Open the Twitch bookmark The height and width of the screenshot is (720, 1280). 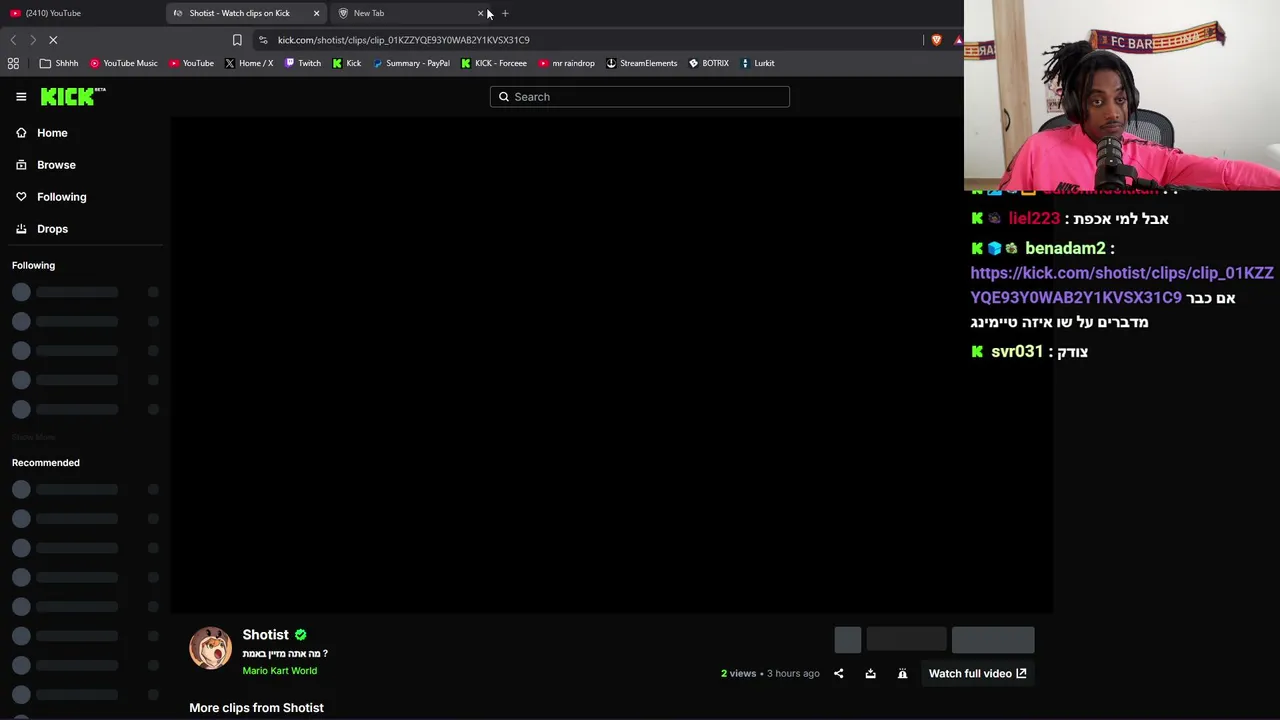pos(303,63)
